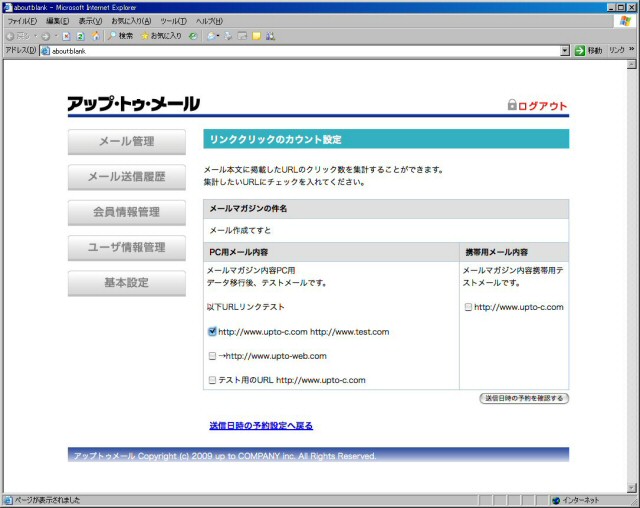
Task: Click the メール作成てすと subject text
Action: pos(240,231)
